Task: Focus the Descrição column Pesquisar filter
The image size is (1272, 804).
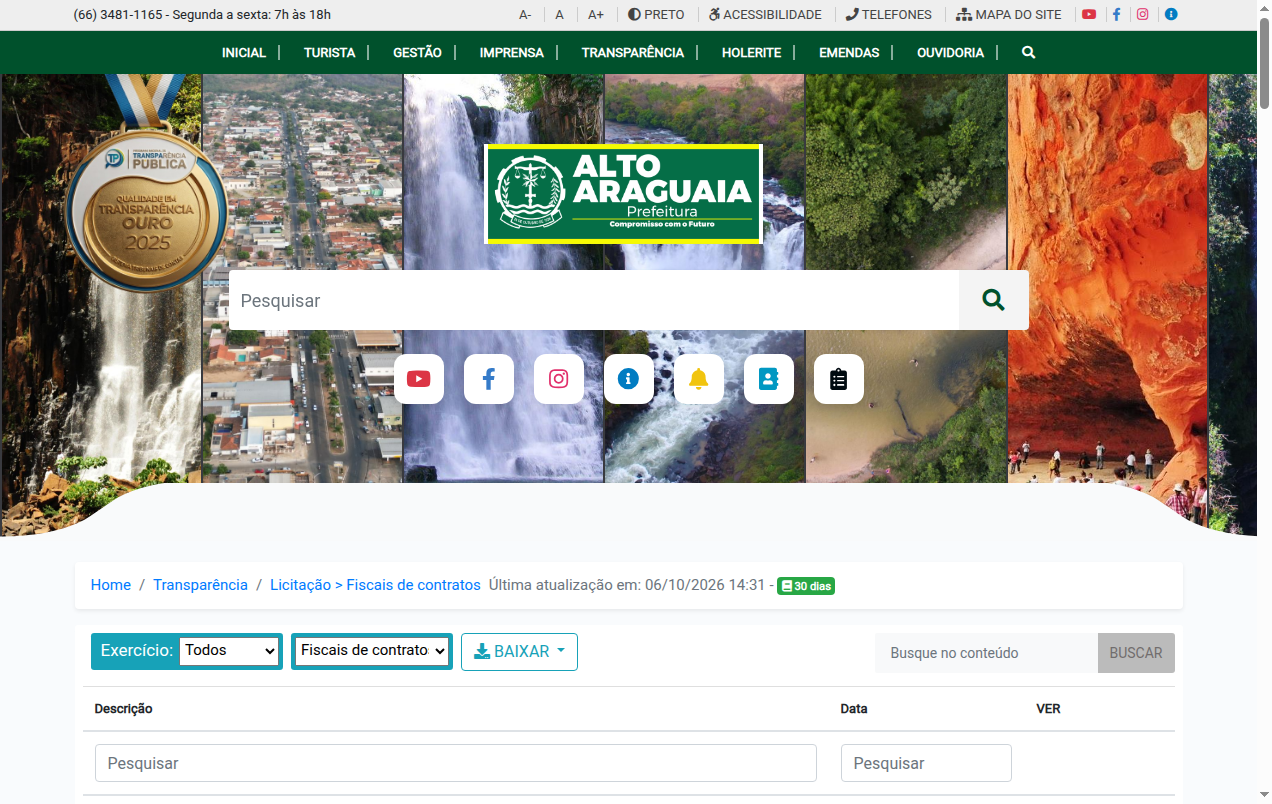Action: tap(456, 763)
